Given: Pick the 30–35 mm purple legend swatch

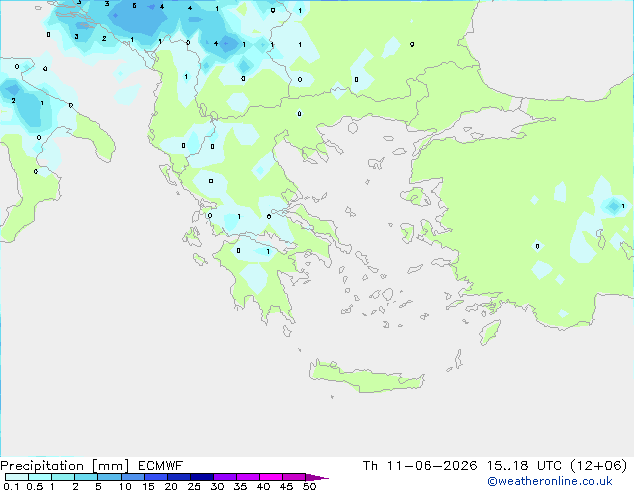Looking at the screenshot, I should coord(225,477).
